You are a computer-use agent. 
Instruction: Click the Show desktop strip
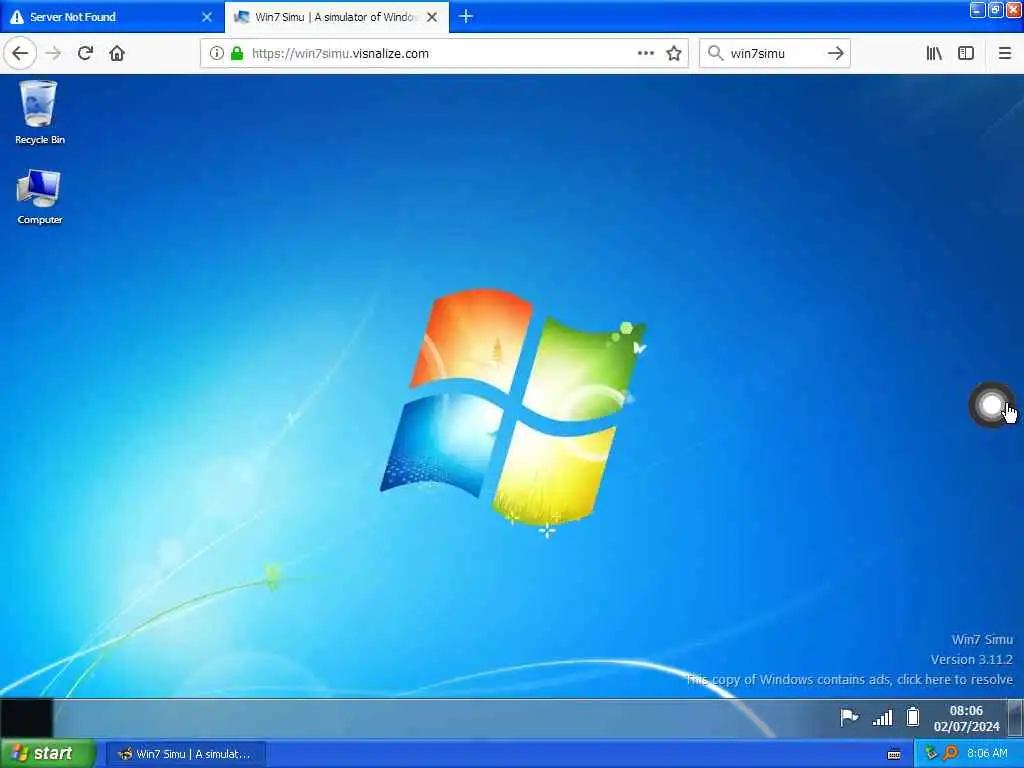(1016, 718)
